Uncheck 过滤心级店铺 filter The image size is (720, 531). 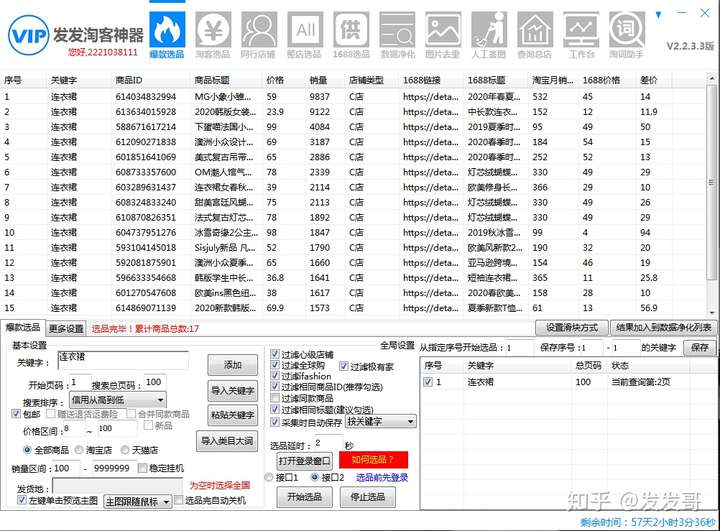coord(275,354)
